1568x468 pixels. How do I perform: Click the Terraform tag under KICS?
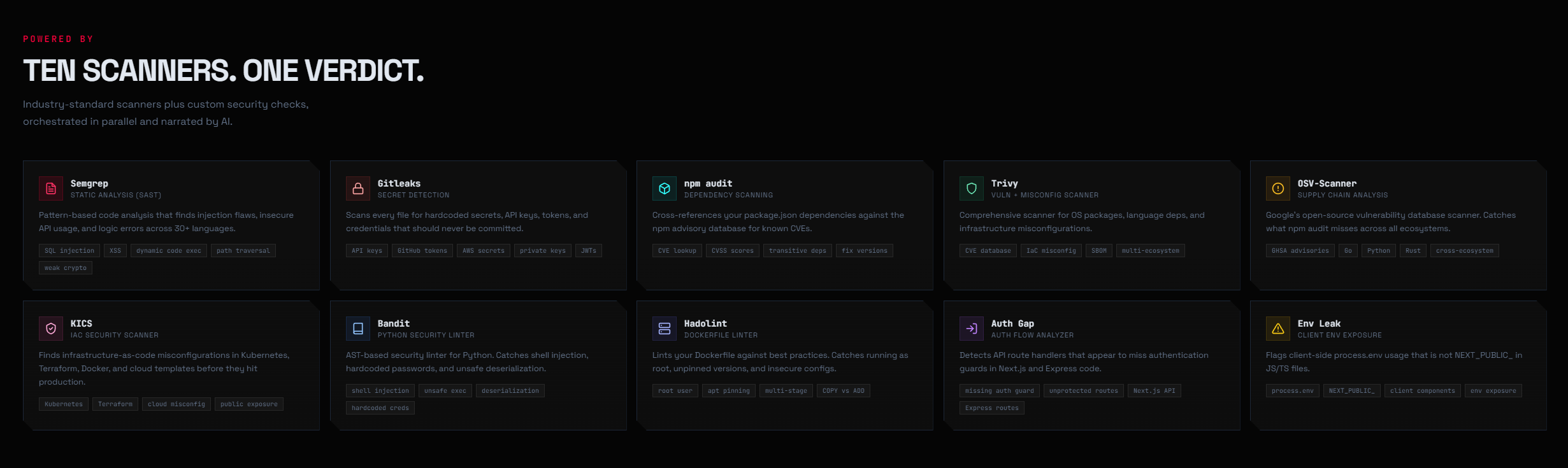(x=115, y=404)
